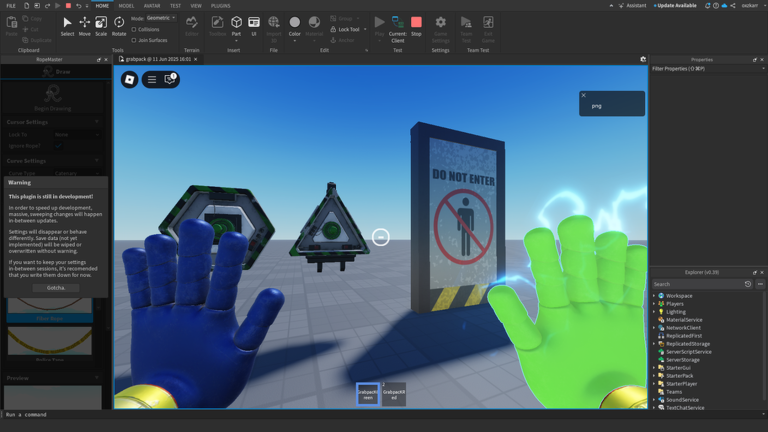This screenshot has width=768, height=432.
Task: Select SoundService in Explorer
Action: (682, 400)
